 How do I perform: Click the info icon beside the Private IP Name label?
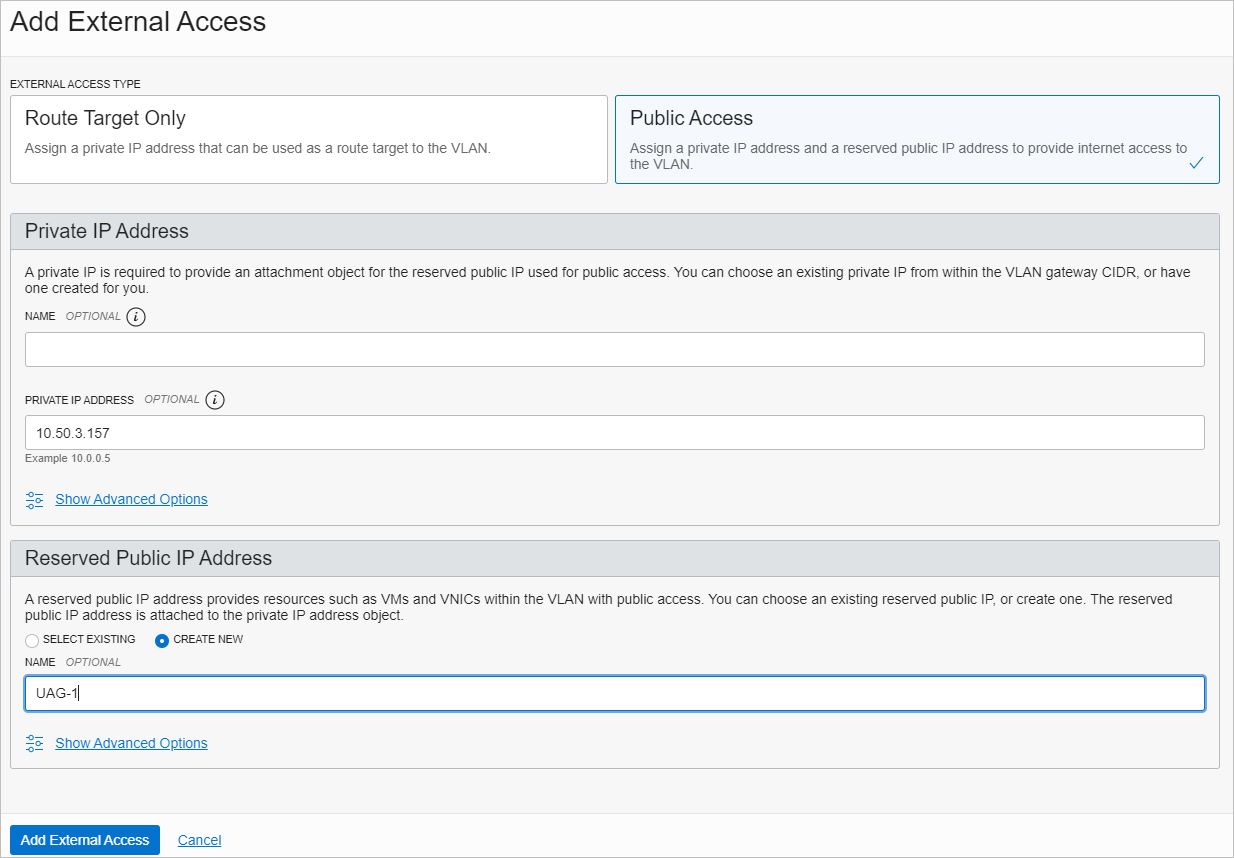(x=136, y=317)
